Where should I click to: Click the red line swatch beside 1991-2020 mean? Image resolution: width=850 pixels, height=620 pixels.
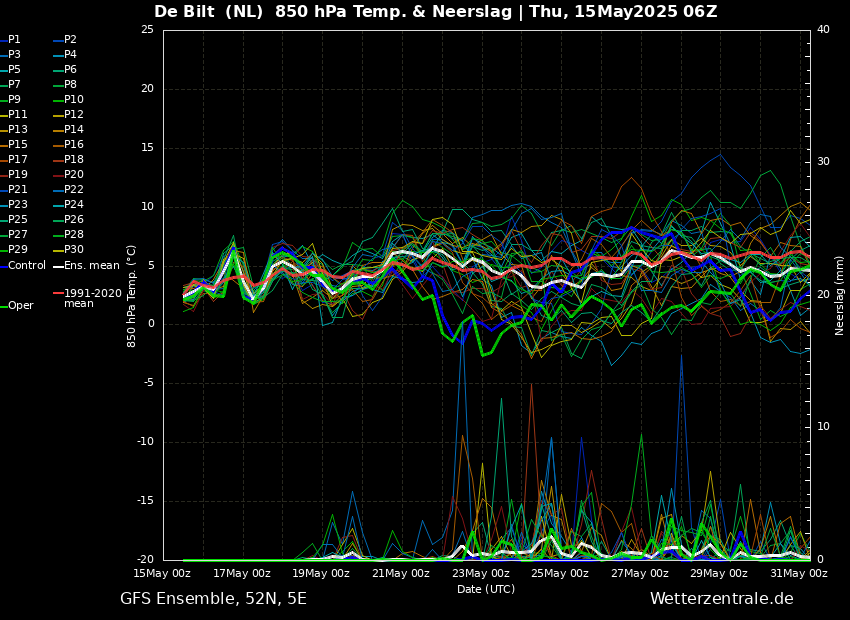(x=57, y=294)
